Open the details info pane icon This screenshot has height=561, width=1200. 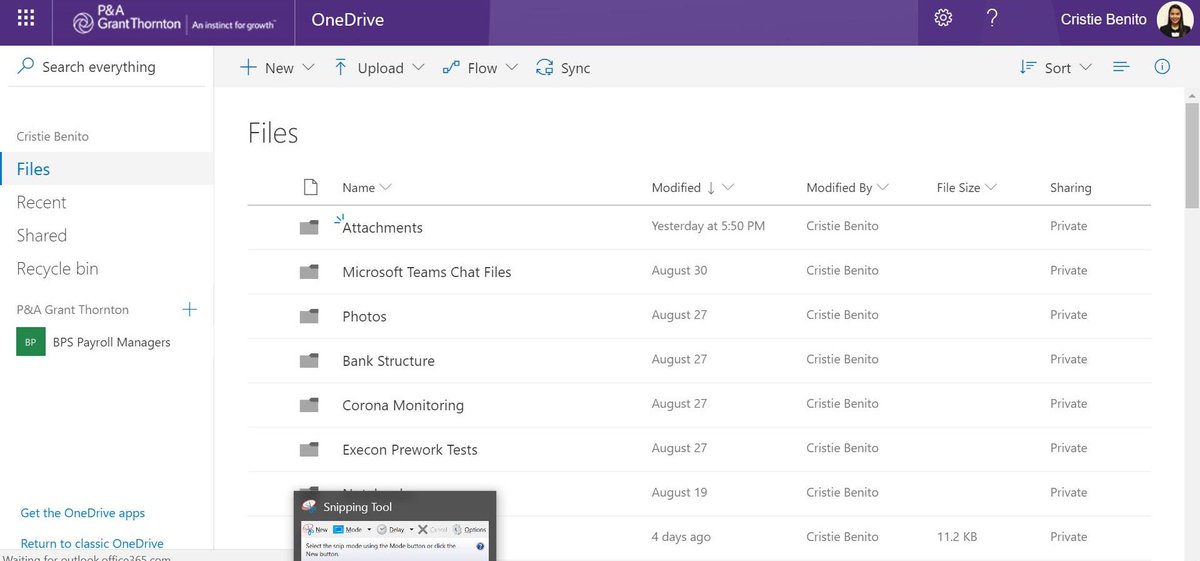click(x=1162, y=67)
